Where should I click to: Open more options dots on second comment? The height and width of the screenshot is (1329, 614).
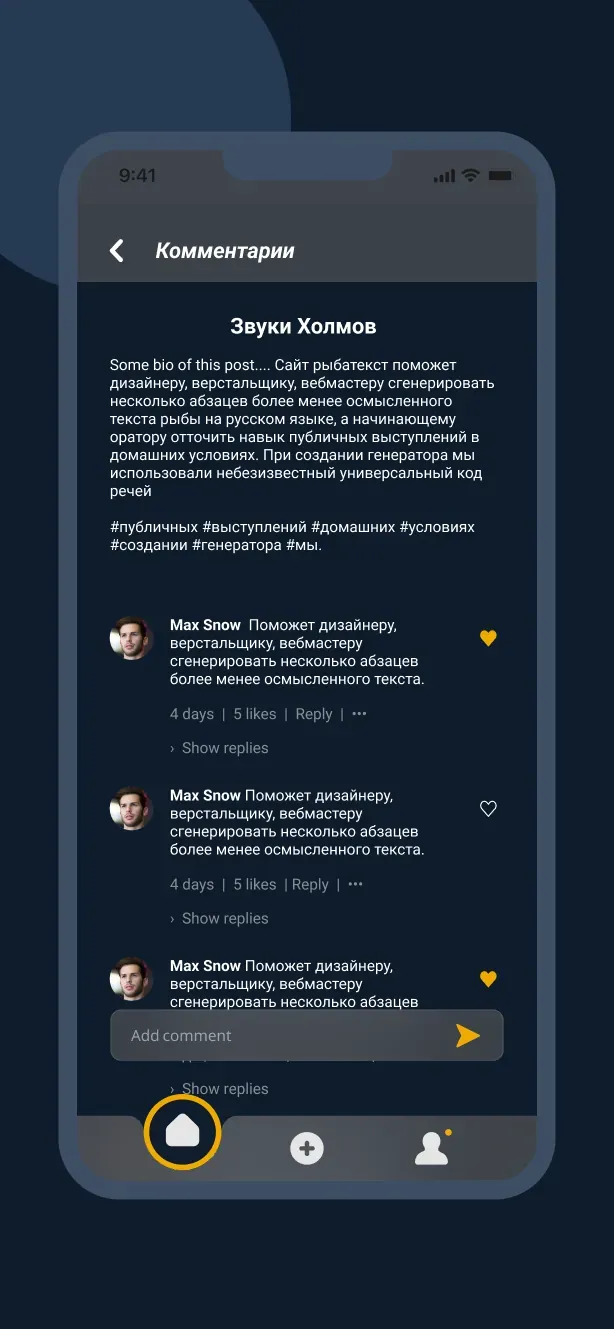tap(355, 884)
